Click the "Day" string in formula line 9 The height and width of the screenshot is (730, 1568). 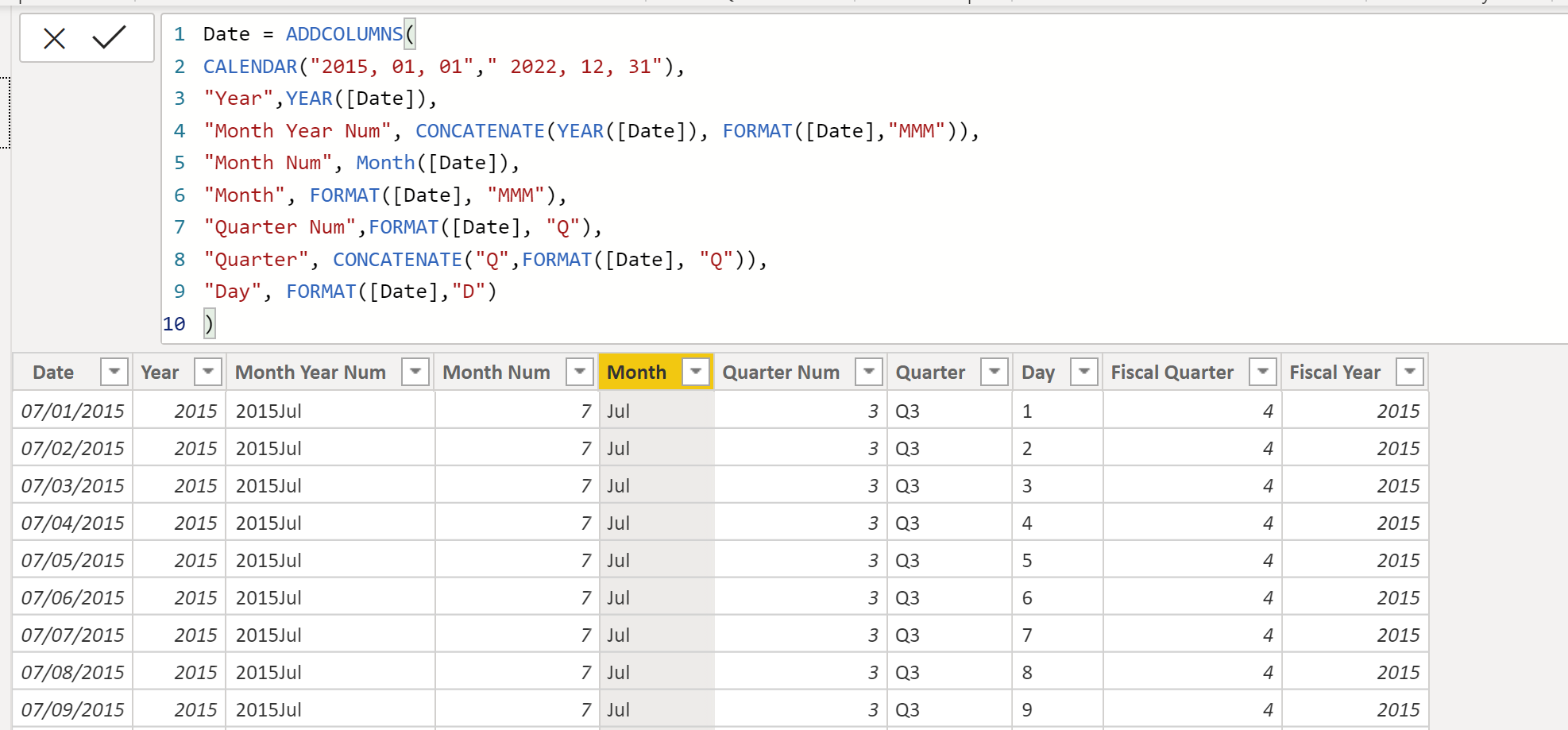coord(233,292)
